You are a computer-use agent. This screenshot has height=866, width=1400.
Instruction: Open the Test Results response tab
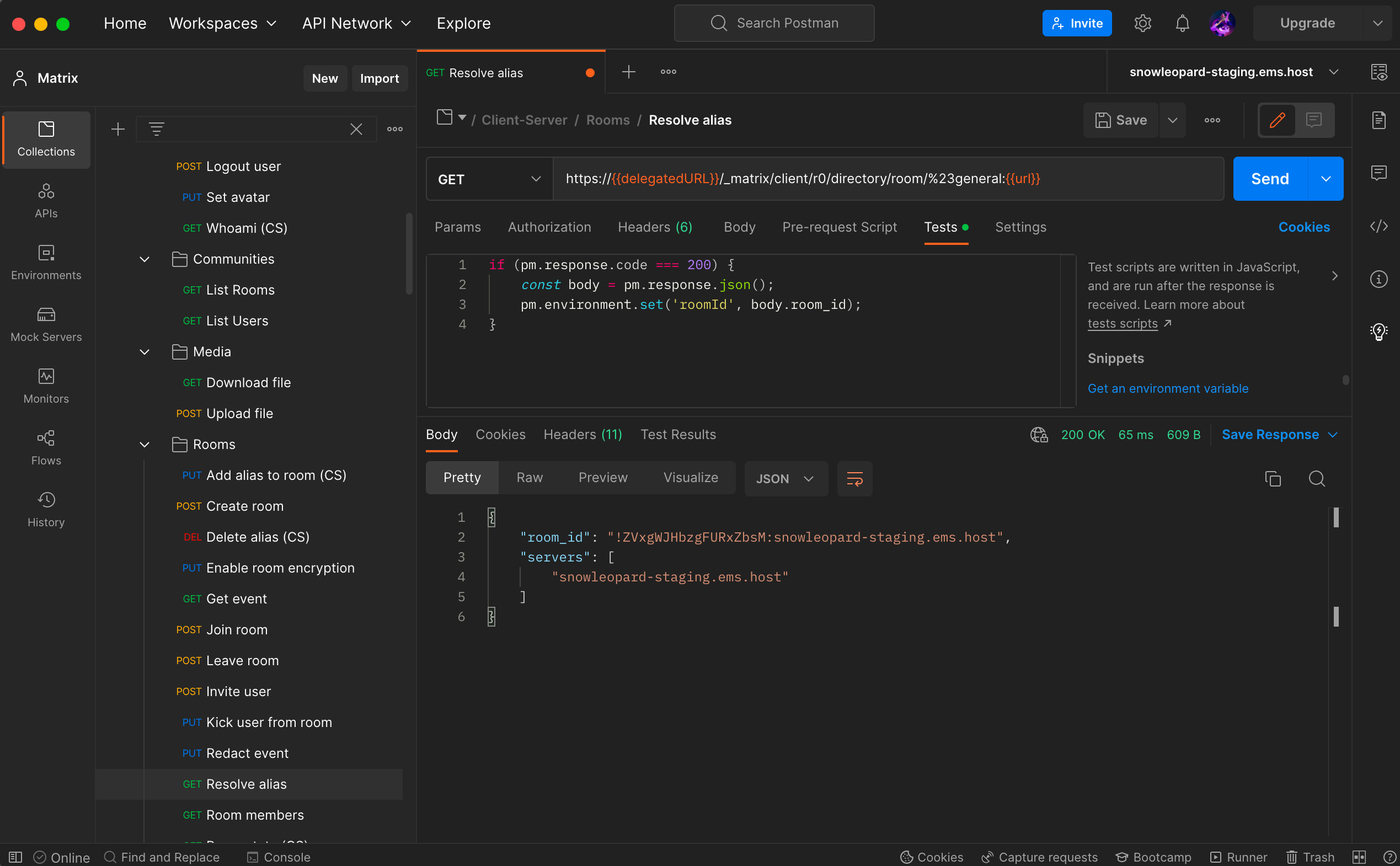678,435
